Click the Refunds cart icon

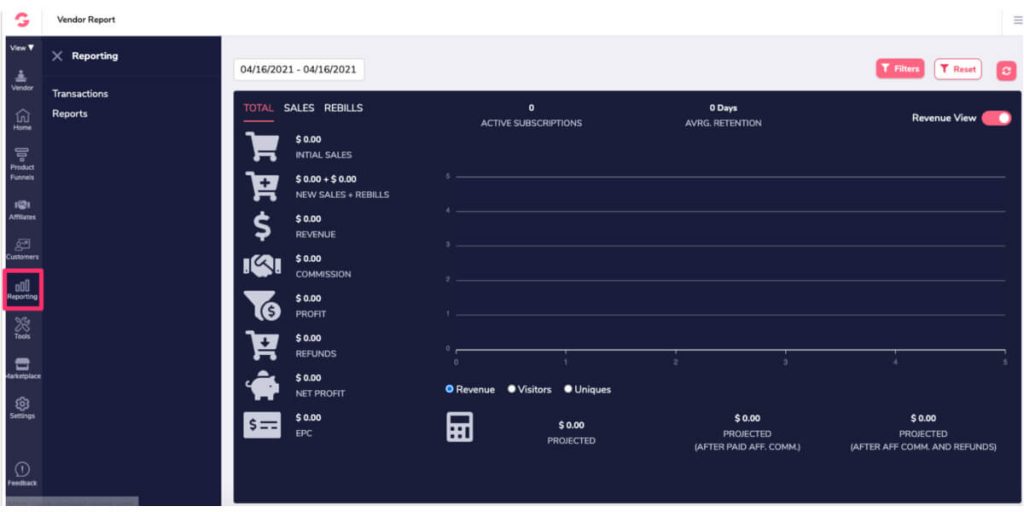pyautogui.click(x=262, y=345)
